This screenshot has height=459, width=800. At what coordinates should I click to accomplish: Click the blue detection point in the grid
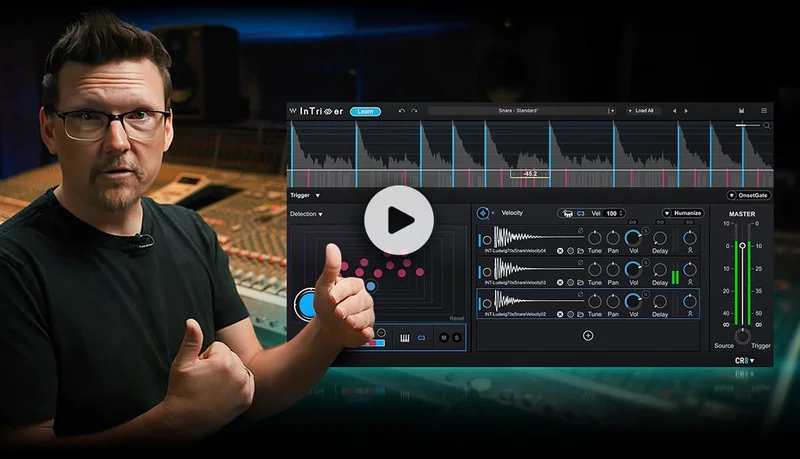pyautogui.click(x=371, y=287)
